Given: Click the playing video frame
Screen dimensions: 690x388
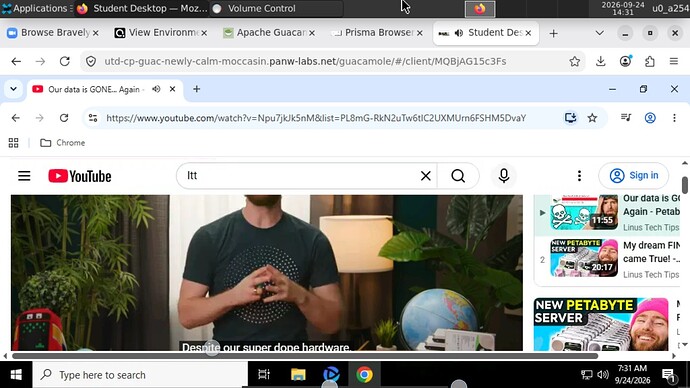Looking at the screenshot, I should [x=267, y=273].
